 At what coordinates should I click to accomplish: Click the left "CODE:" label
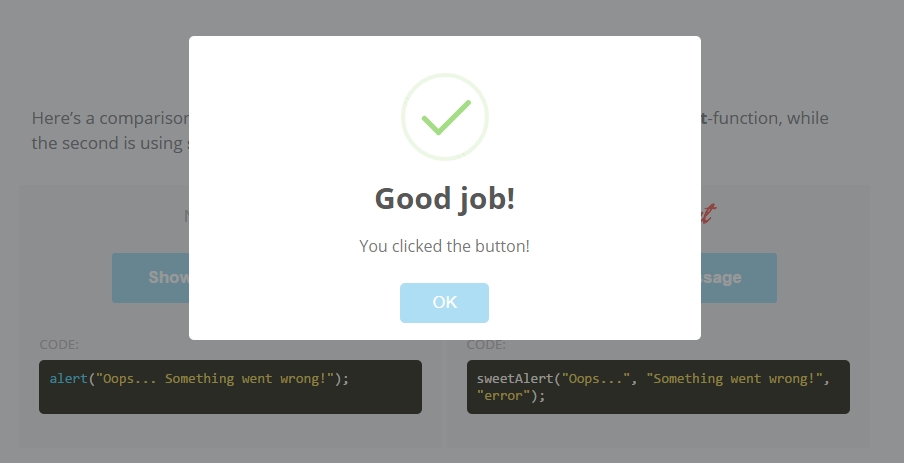pyautogui.click(x=59, y=345)
